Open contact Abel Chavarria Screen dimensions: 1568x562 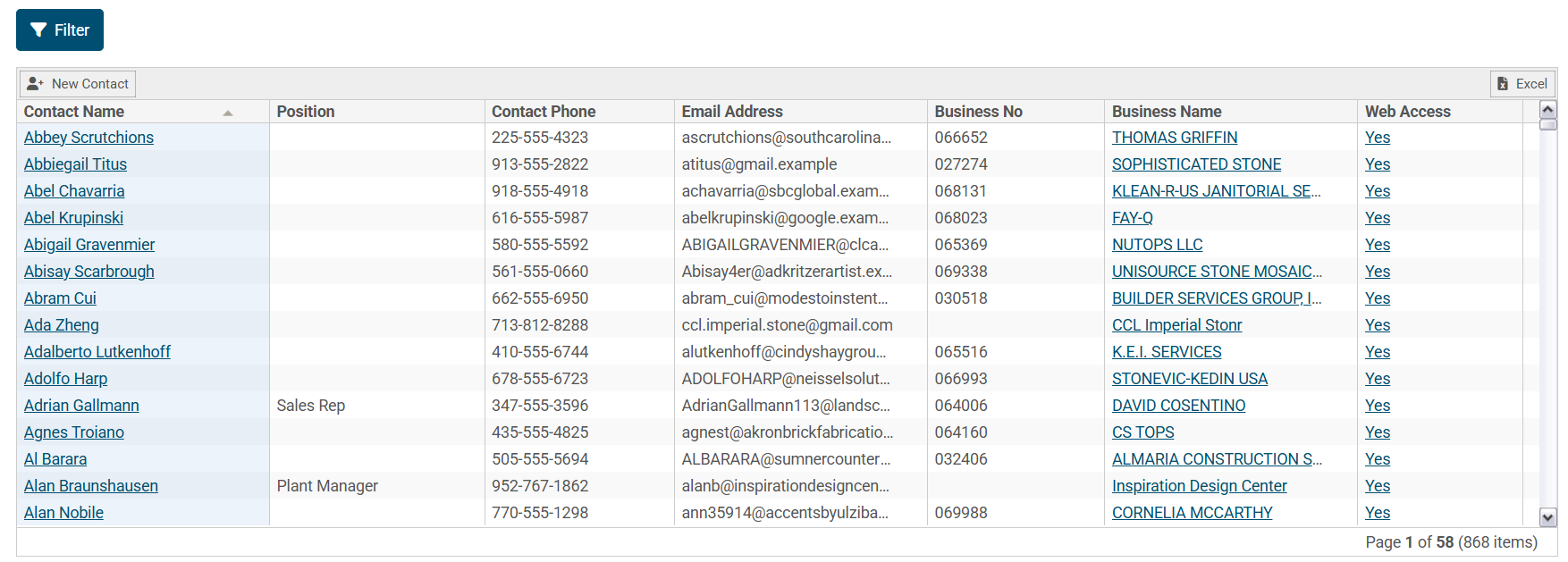coord(74,191)
